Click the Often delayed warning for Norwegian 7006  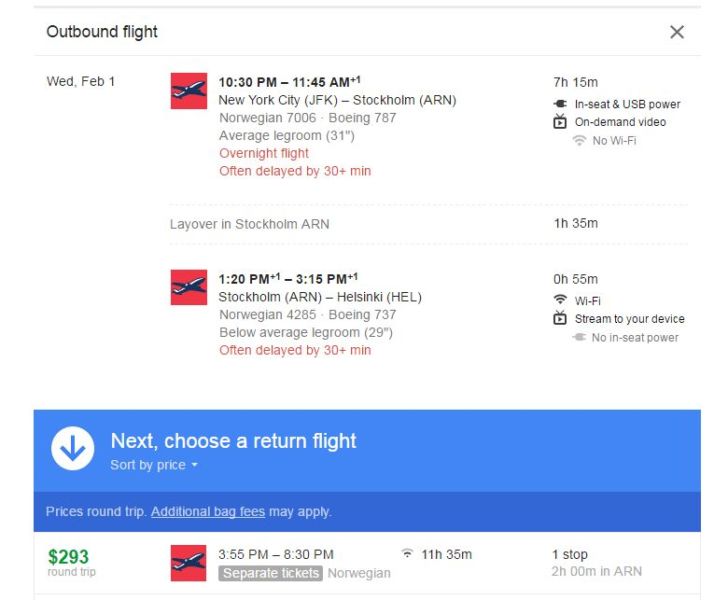[294, 171]
